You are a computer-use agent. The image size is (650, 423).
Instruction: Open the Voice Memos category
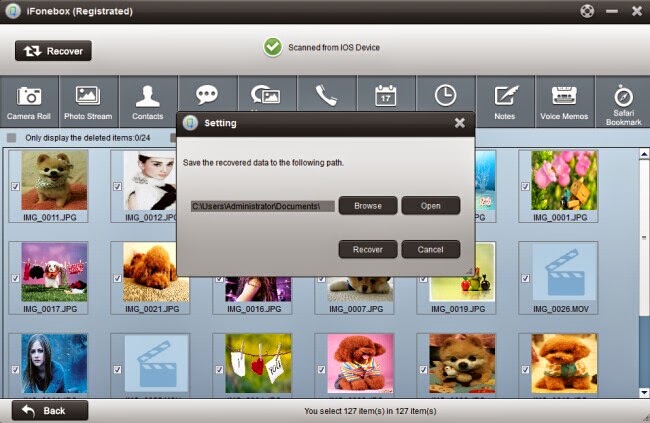pos(564,101)
